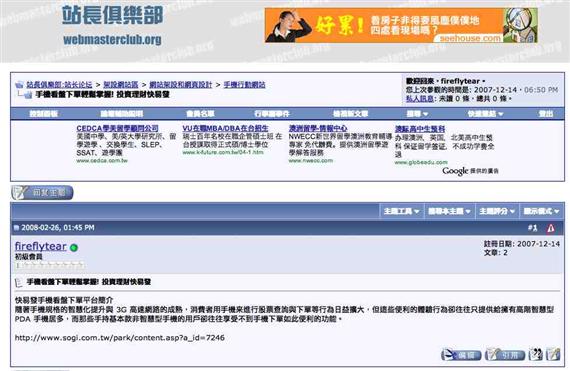Expand the Search this Thread dropdown
Image resolution: width=570 pixels, height=371 pixels.
click(x=449, y=211)
